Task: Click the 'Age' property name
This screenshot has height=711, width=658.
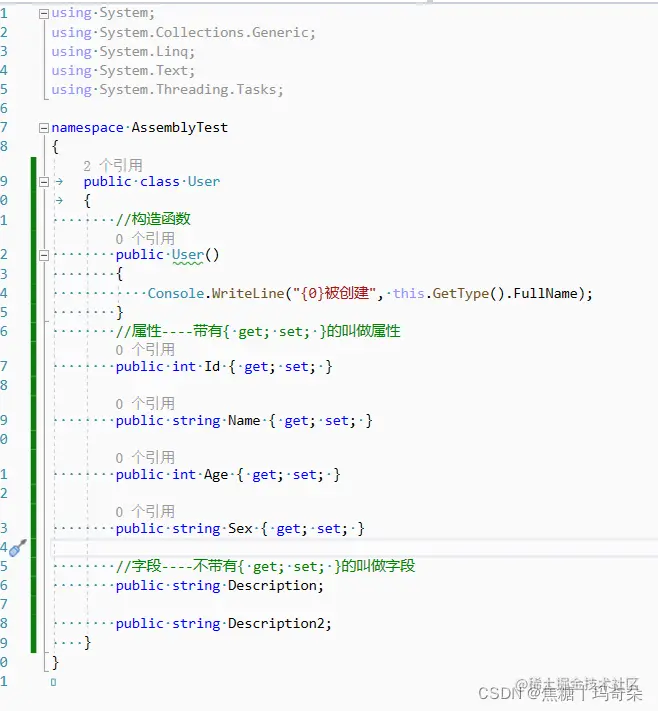Action: click(x=216, y=475)
